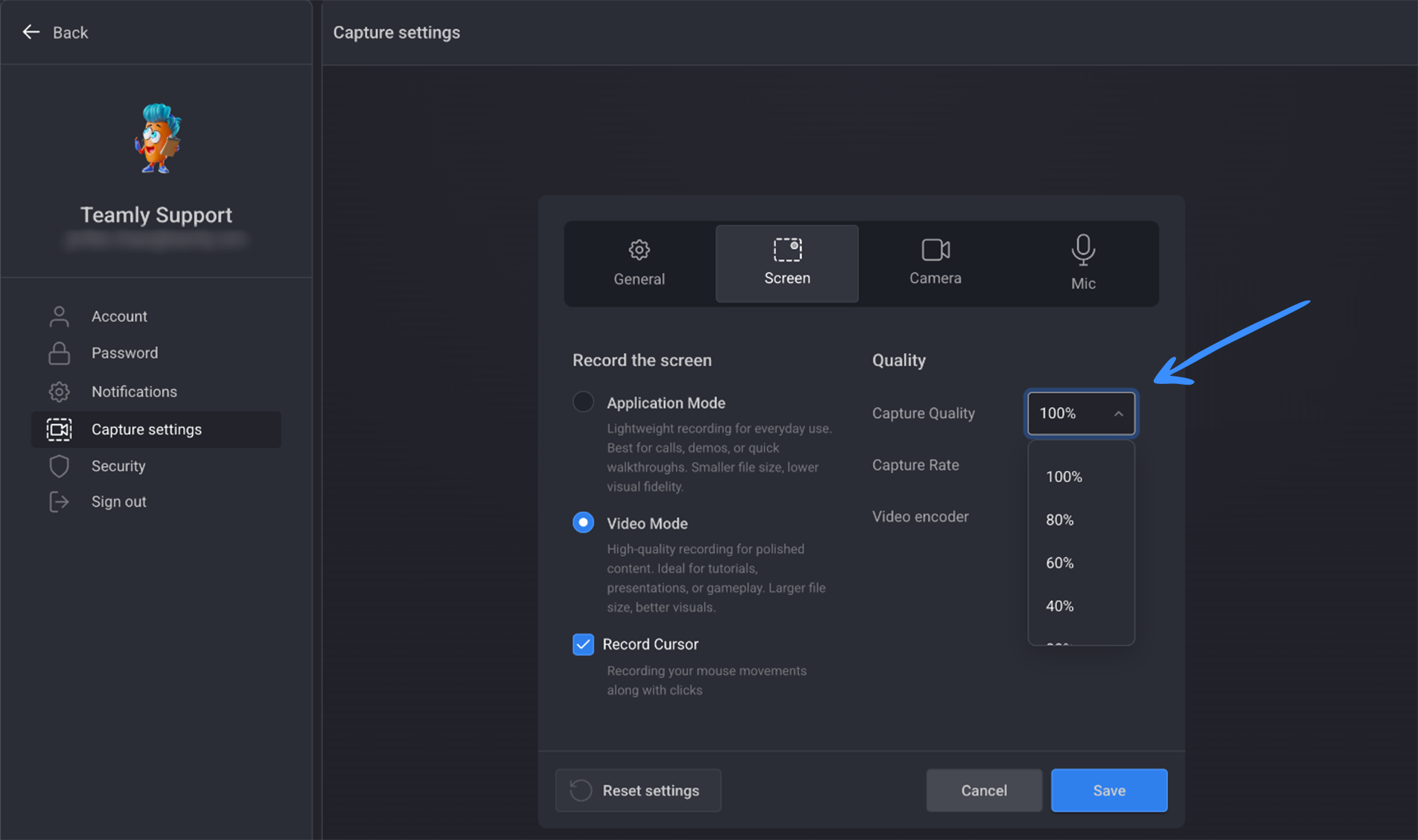This screenshot has height=840, width=1418.
Task: Click the Back arrow icon
Action: pos(31,32)
